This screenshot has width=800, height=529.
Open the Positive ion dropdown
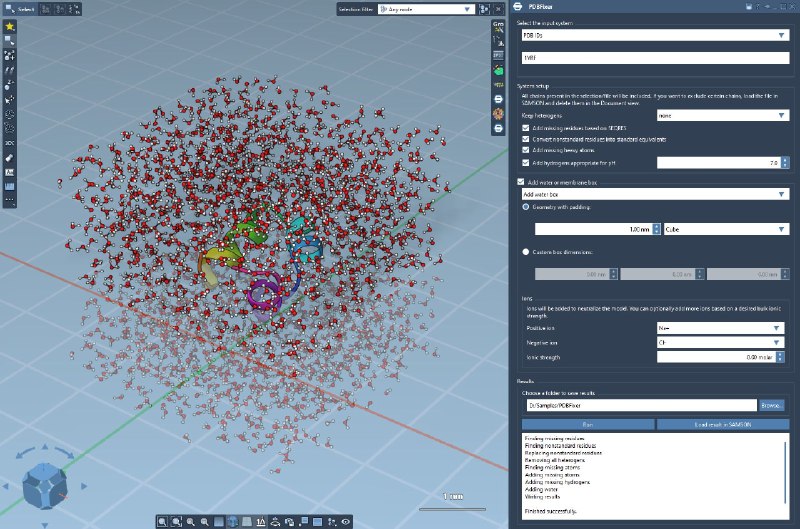click(720, 328)
